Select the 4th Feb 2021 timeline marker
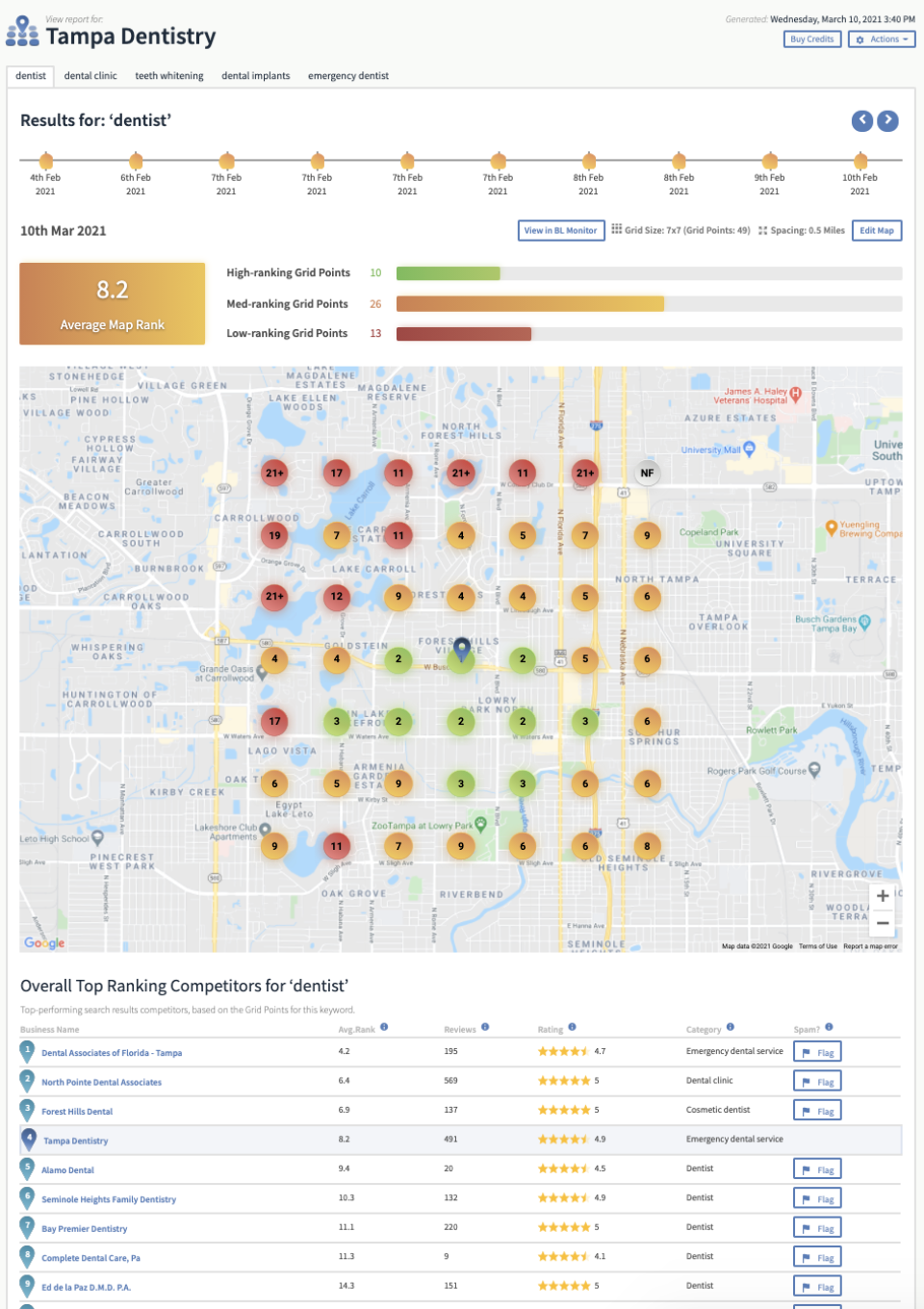The width and height of the screenshot is (924, 1309). click(45, 161)
